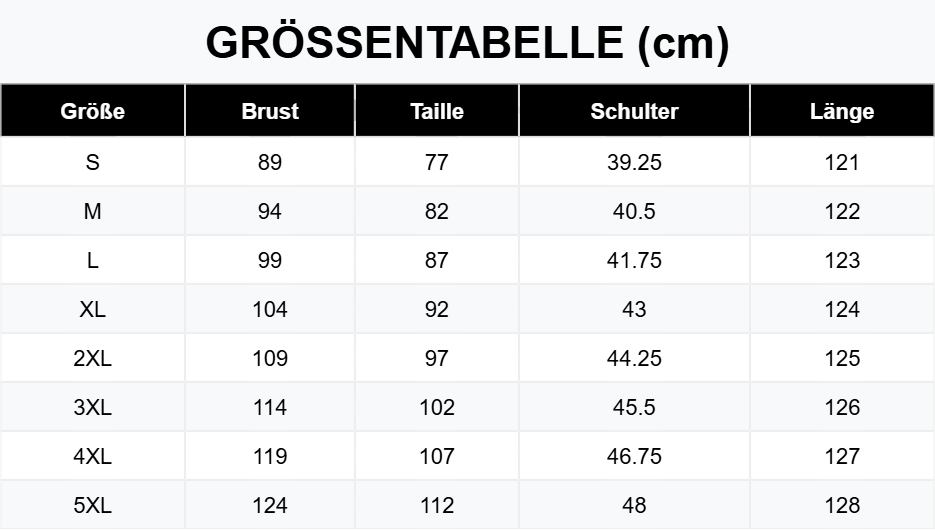Select the Länge column header
This screenshot has width=935, height=530.
(x=842, y=111)
